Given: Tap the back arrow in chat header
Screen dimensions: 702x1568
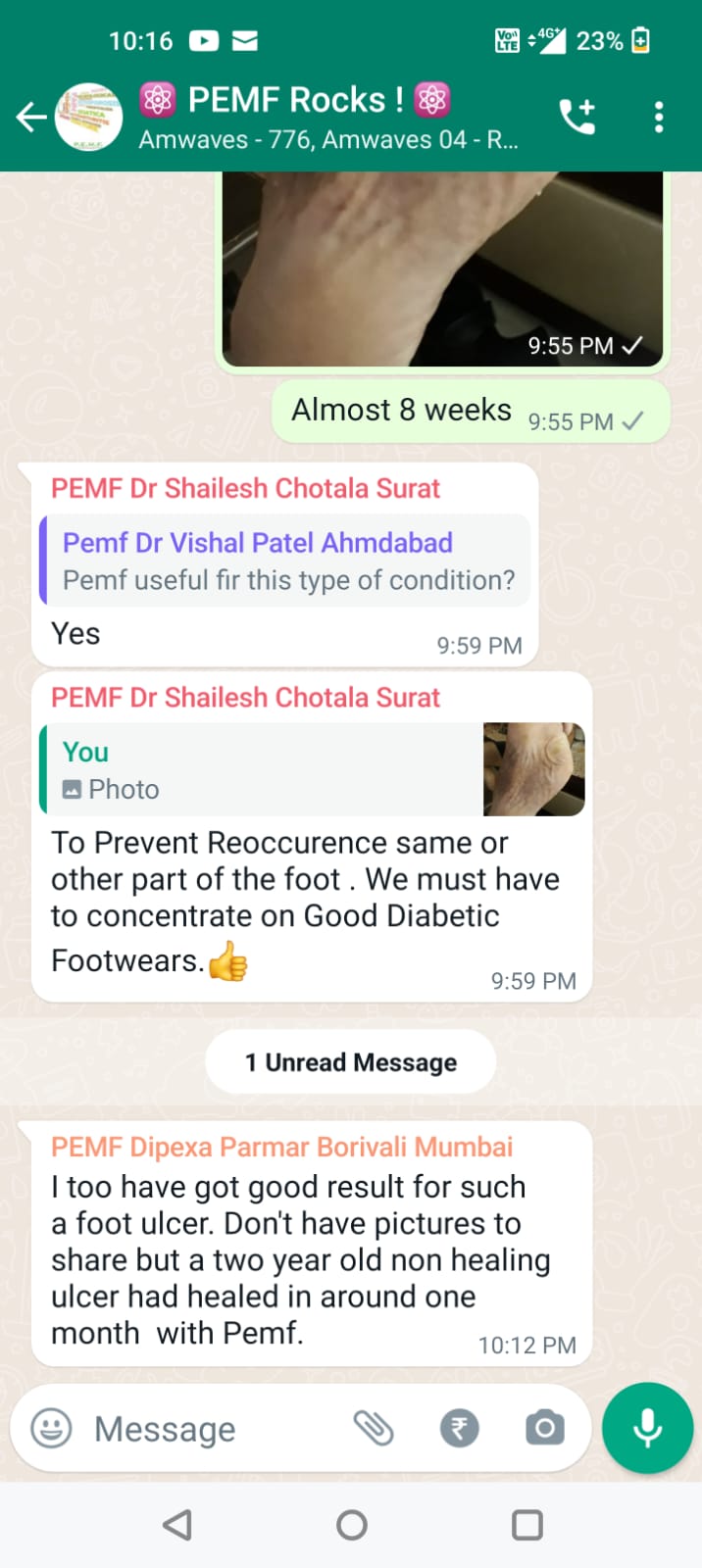Looking at the screenshot, I should click(31, 118).
